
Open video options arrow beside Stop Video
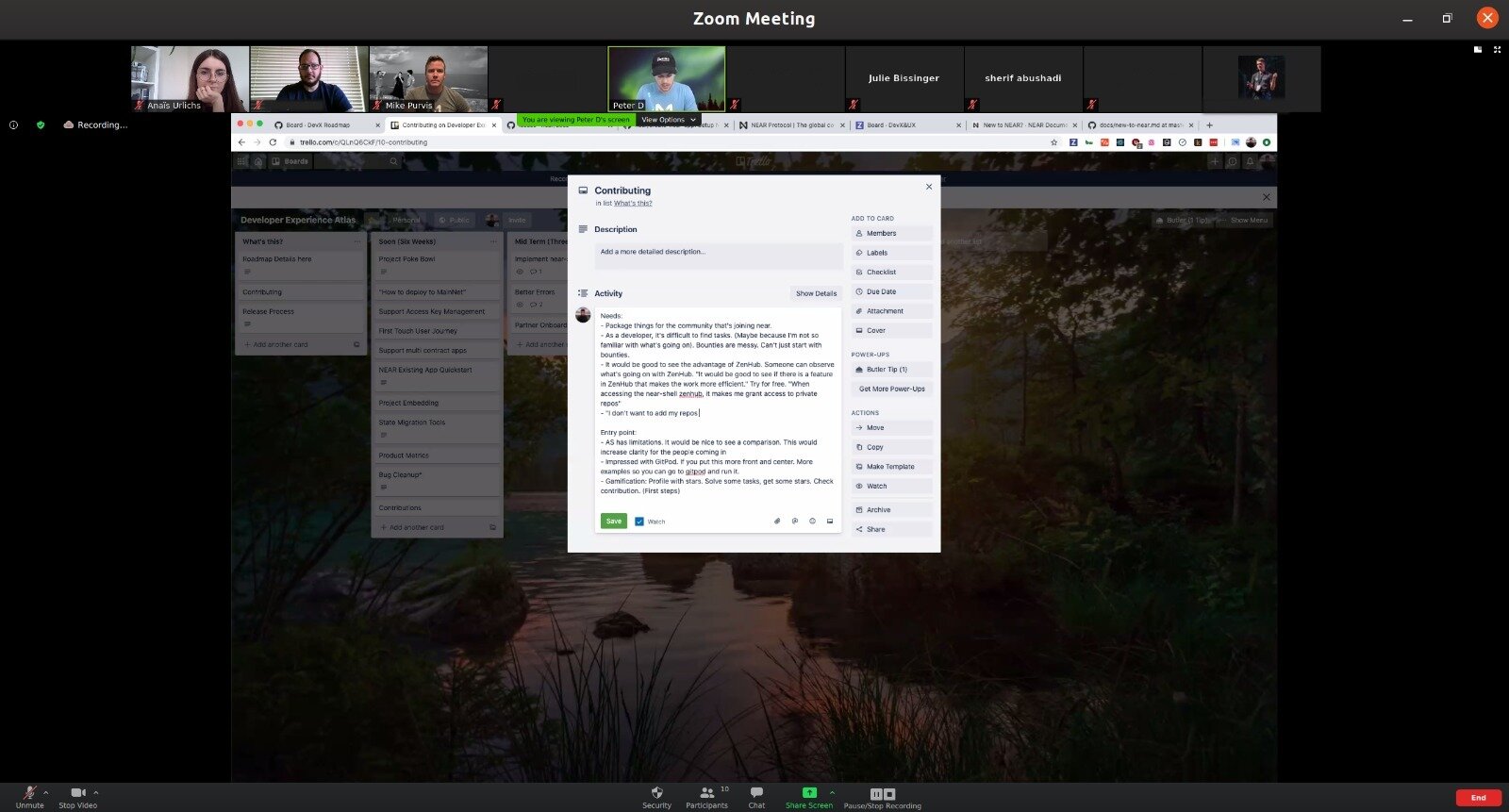pyautogui.click(x=96, y=792)
